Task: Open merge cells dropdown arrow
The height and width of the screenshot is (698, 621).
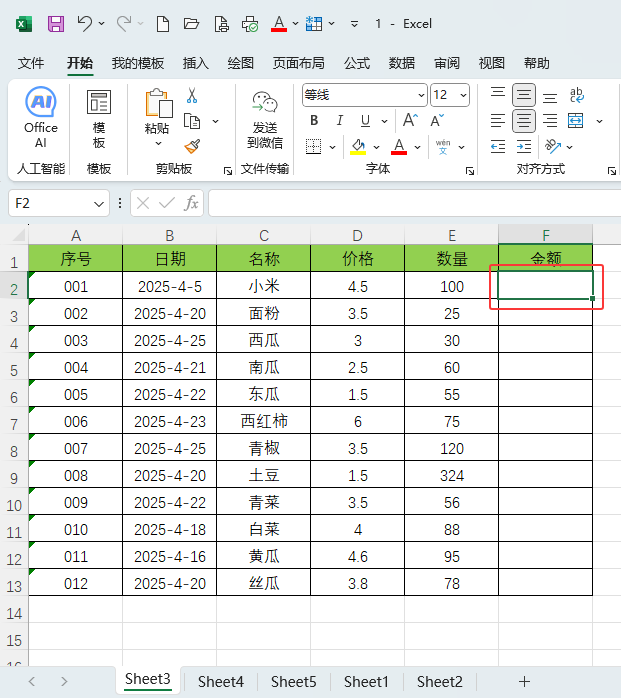Action: (600, 121)
